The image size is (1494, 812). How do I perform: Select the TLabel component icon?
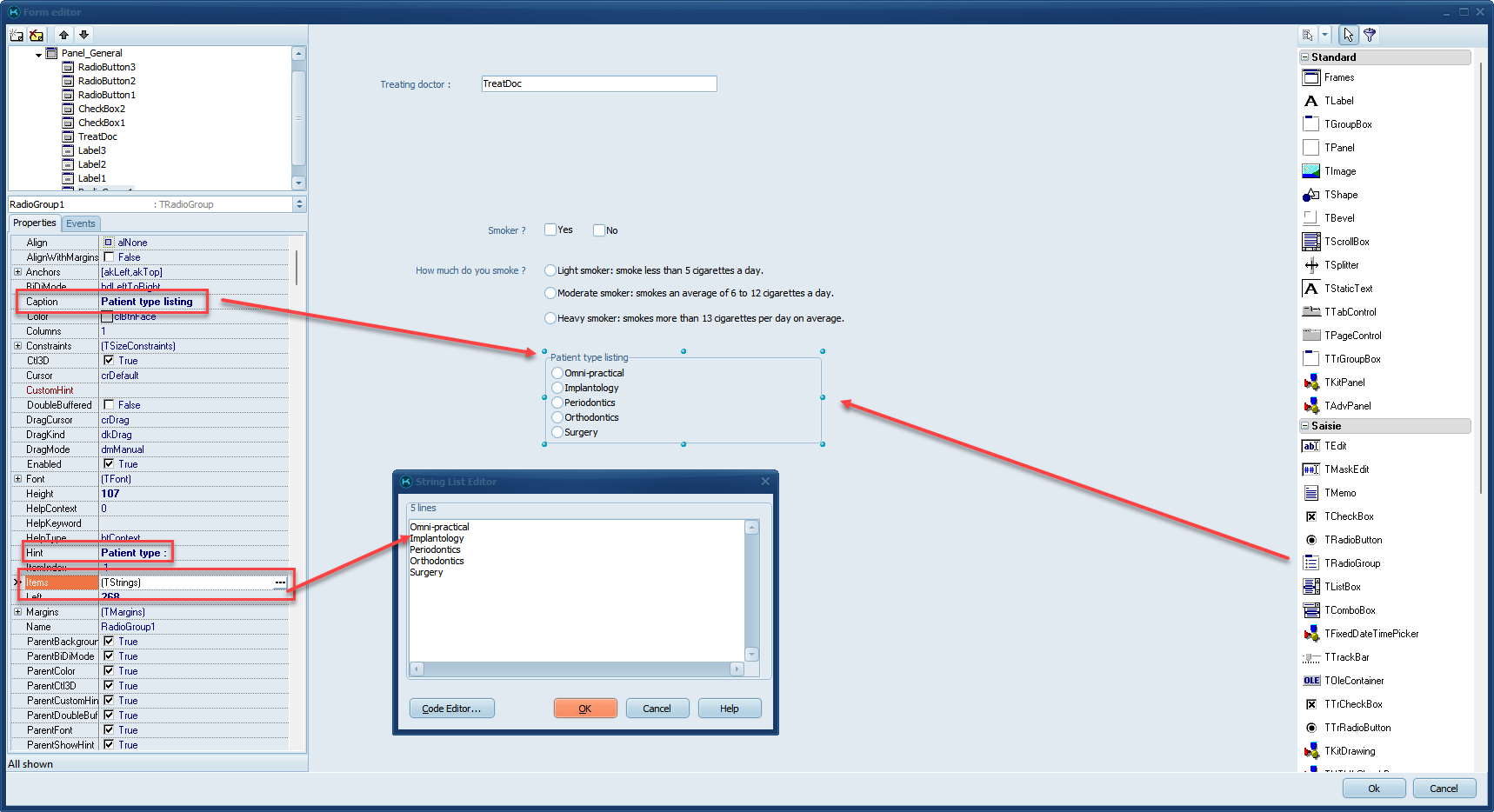[1311, 101]
